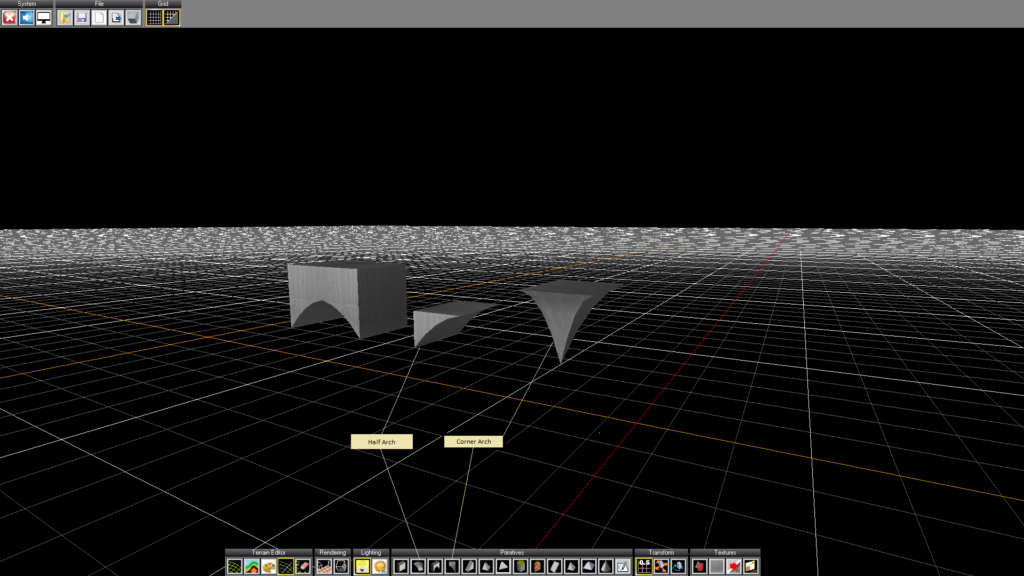
Task: Click the Rendering panel header
Action: click(332, 552)
